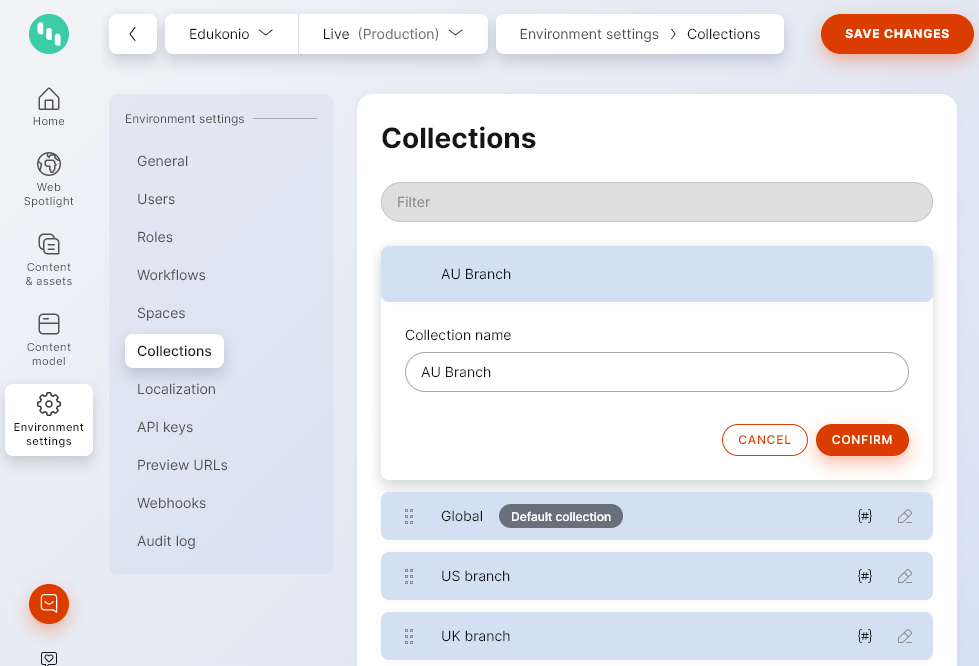This screenshot has width=979, height=666.
Task: Select the Content & assets sidebar icon
Action: [48, 245]
